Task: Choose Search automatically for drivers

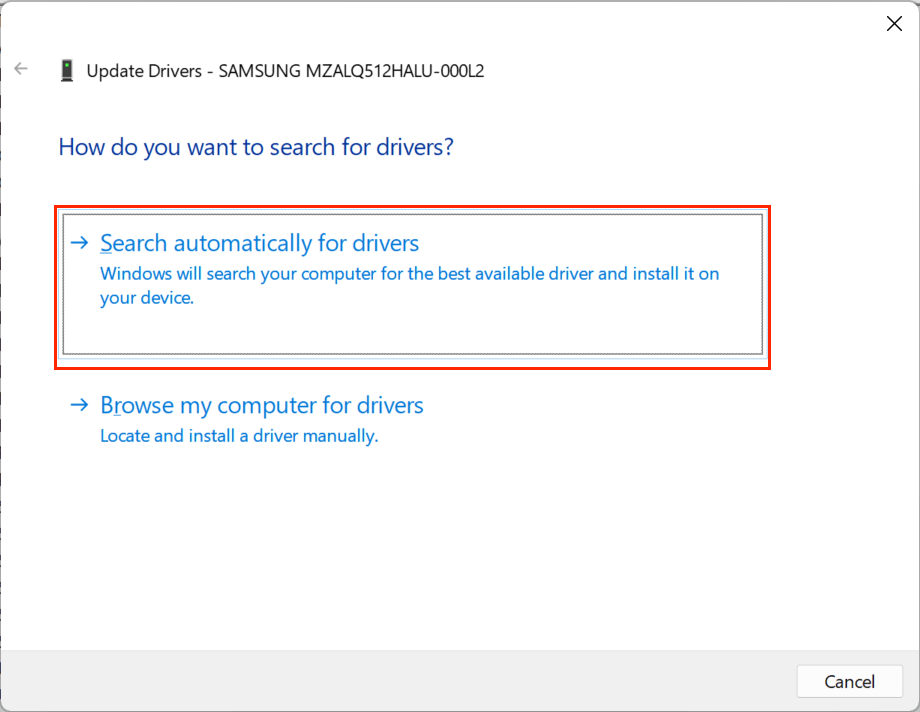Action: coord(259,242)
